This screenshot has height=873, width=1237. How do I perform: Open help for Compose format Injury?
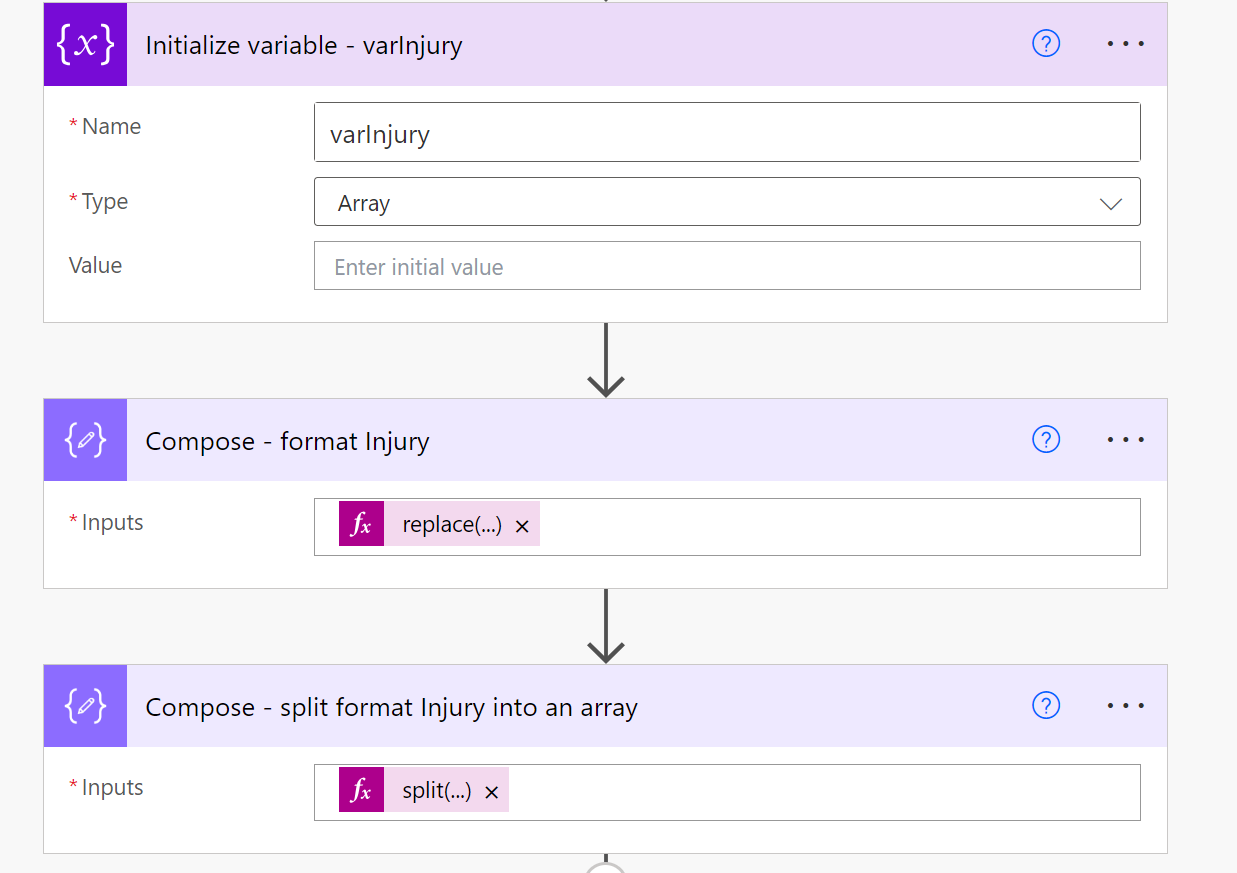point(1046,440)
